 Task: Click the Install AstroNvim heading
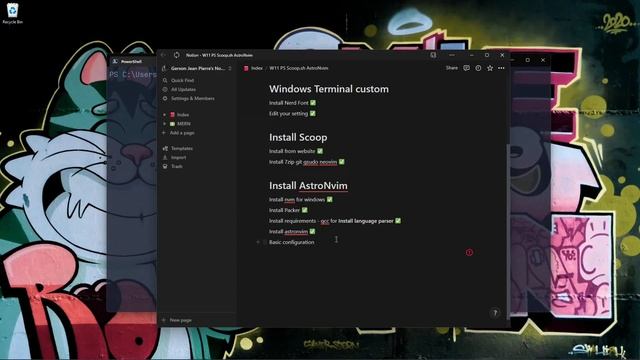(308, 185)
